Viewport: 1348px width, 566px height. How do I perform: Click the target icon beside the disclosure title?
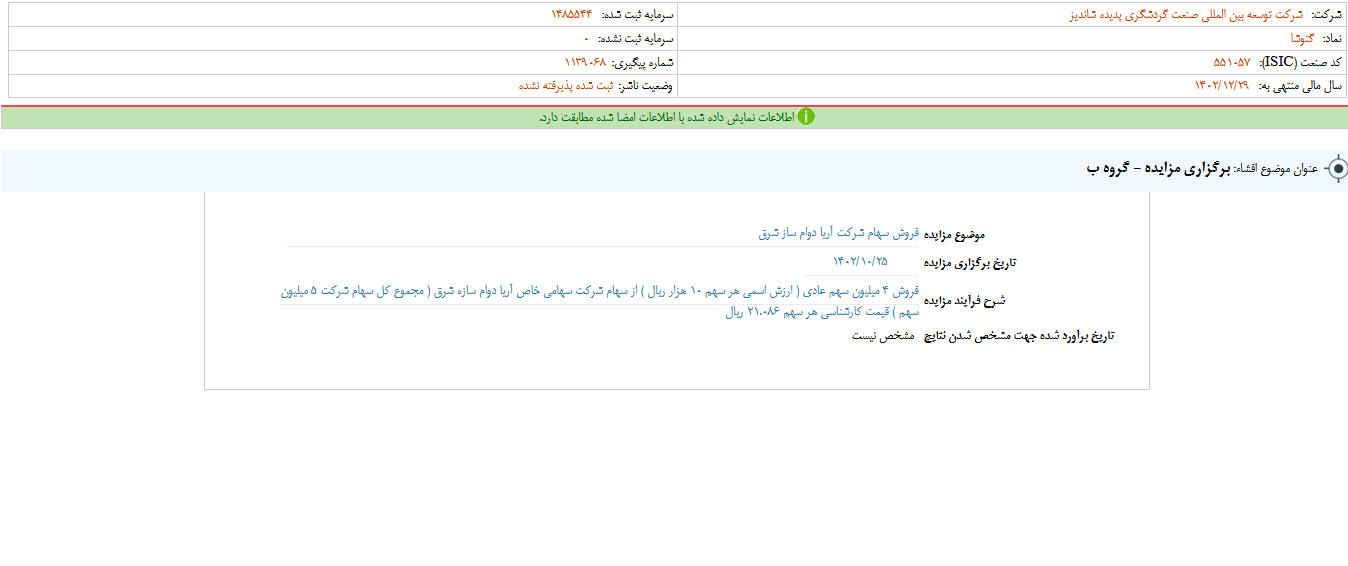1335,169
